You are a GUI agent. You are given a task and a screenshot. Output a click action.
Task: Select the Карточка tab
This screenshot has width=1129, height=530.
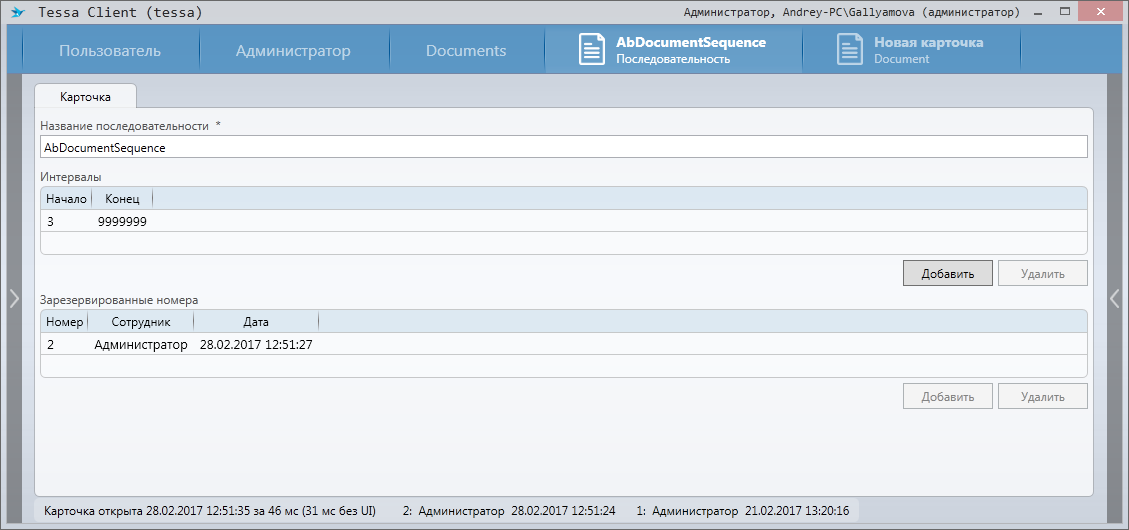click(x=85, y=97)
